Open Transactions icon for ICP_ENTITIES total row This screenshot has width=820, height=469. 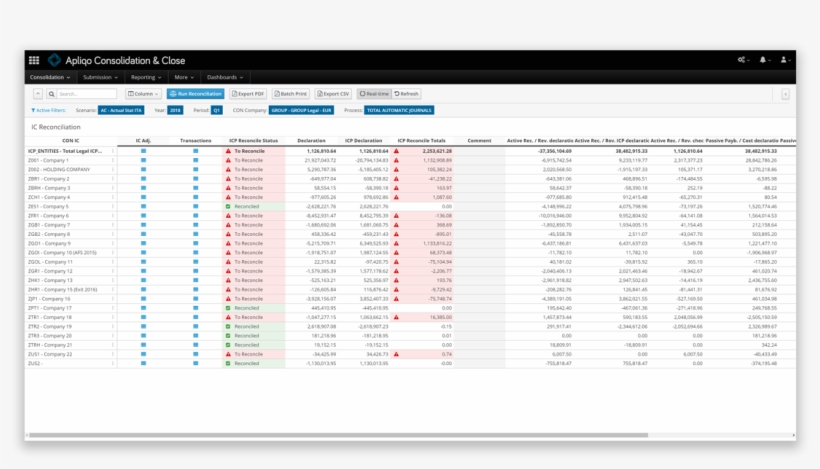196,151
